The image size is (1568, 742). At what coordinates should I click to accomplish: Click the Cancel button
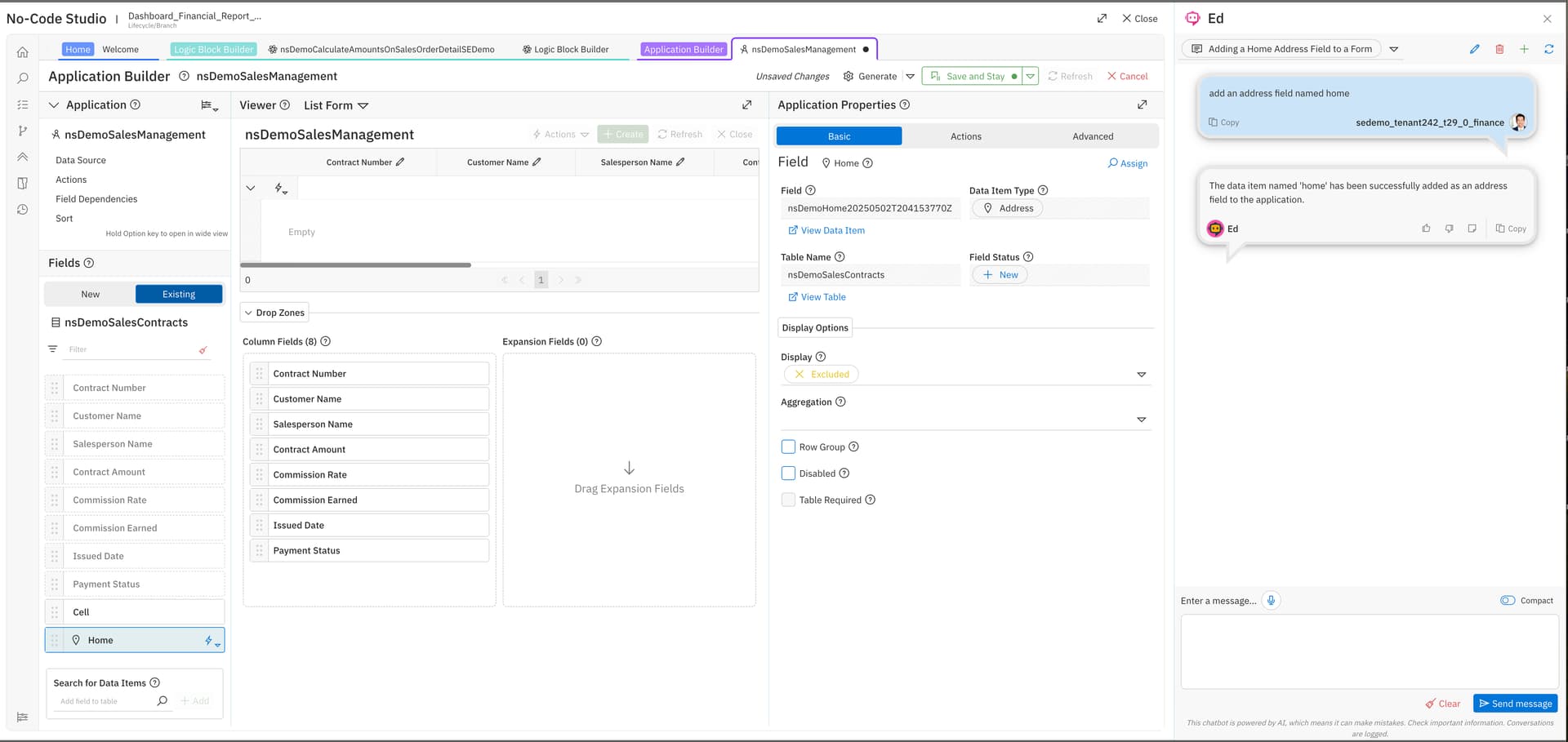(x=1127, y=76)
